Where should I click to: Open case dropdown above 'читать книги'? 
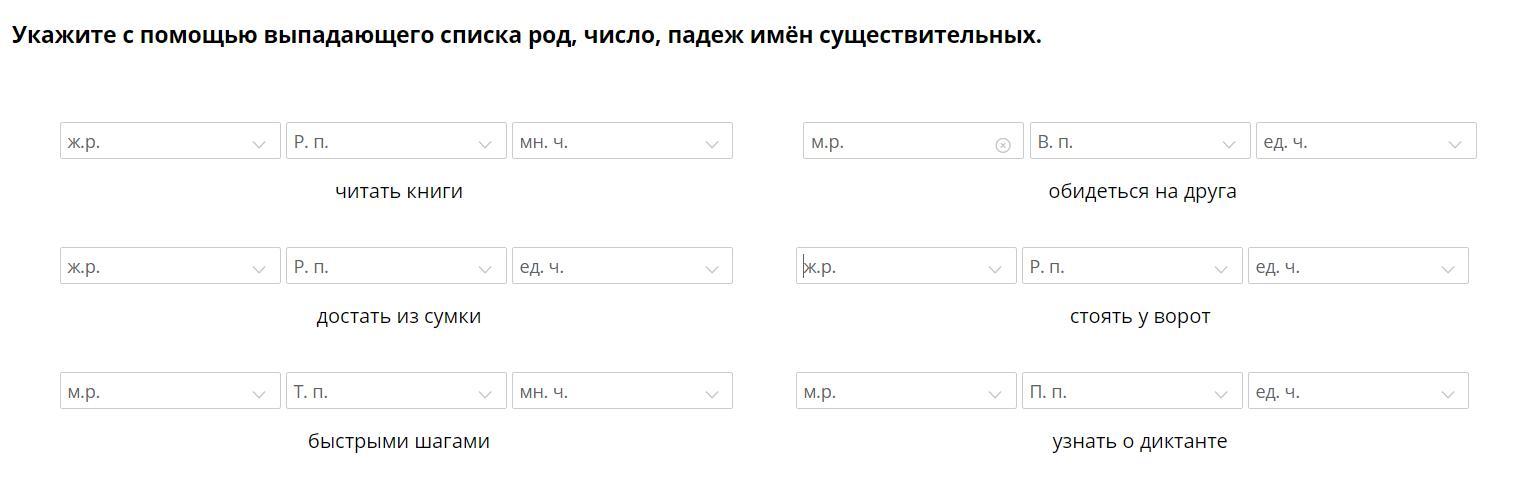396,141
